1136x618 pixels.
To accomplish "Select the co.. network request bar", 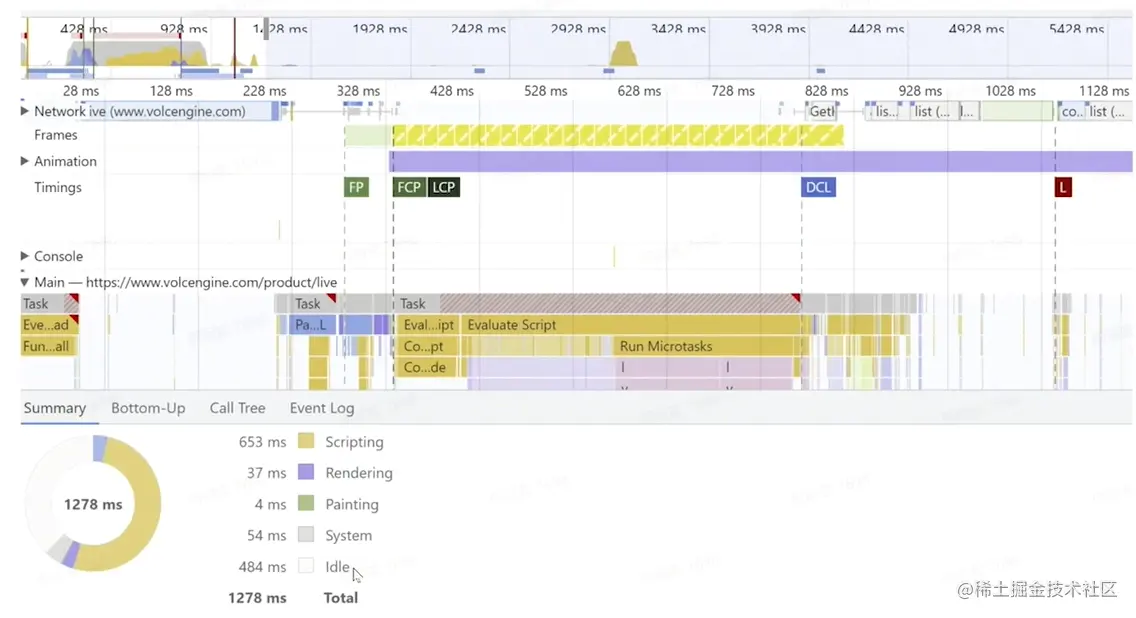I will point(1072,112).
